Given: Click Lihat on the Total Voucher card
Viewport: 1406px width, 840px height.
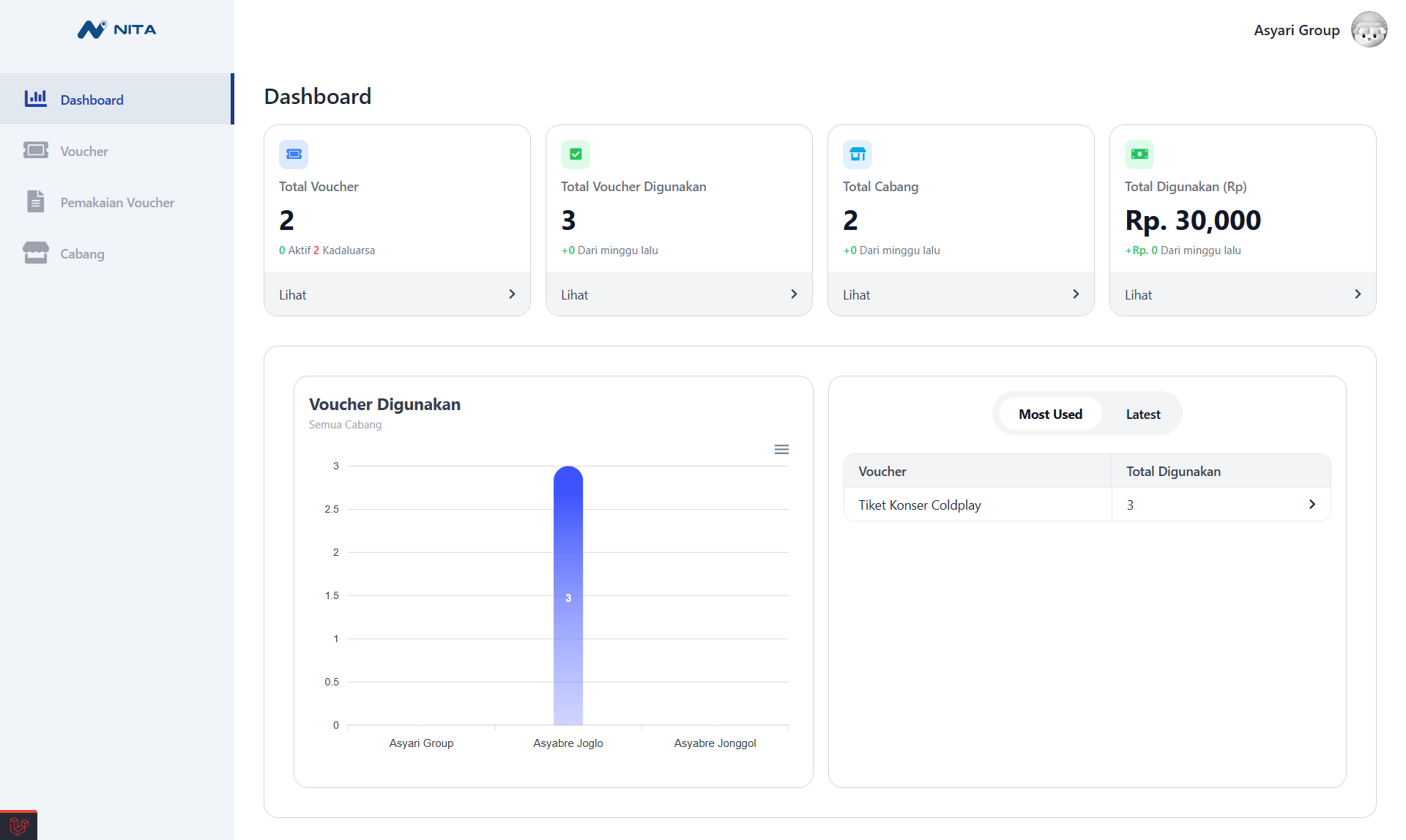Looking at the screenshot, I should click(x=293, y=294).
